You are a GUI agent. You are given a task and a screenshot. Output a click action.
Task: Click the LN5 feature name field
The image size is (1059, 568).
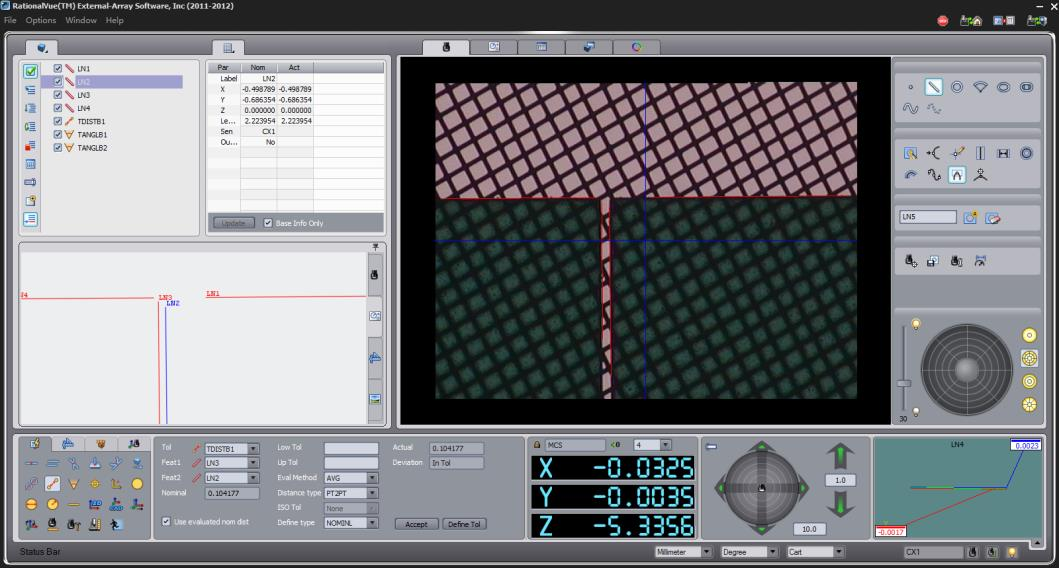tap(928, 217)
